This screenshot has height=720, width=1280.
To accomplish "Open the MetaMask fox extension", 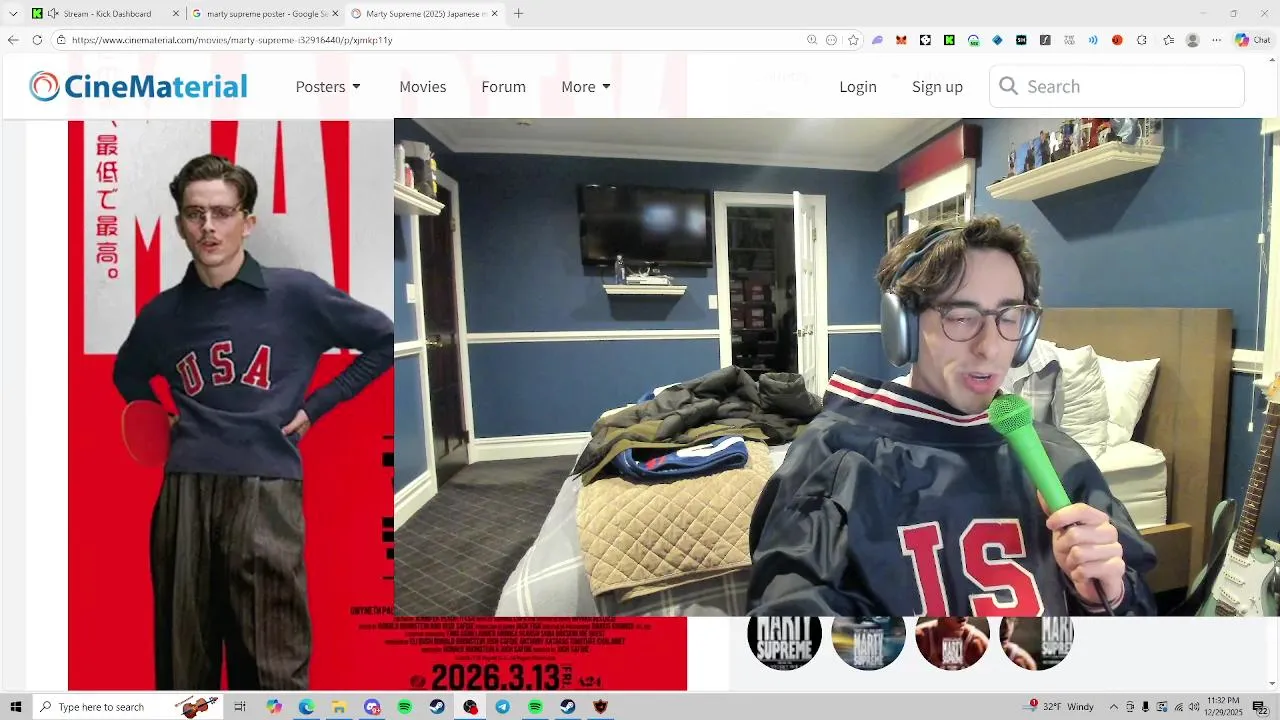I will click(x=901, y=40).
